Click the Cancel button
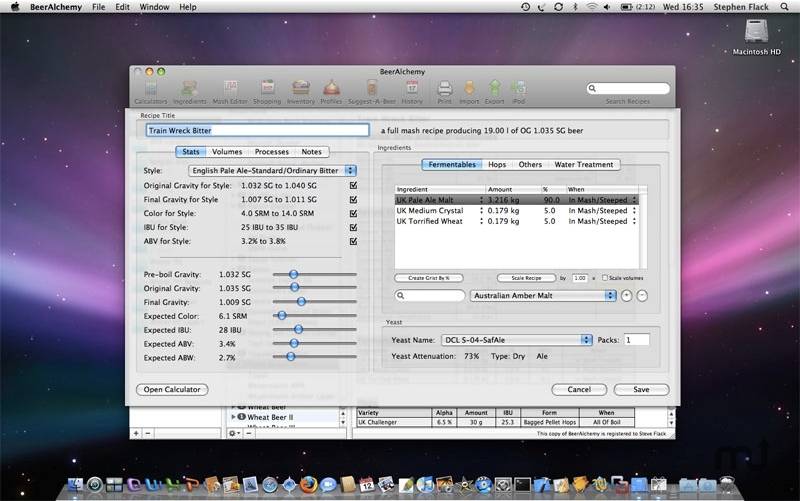The width and height of the screenshot is (800, 501). [x=579, y=389]
